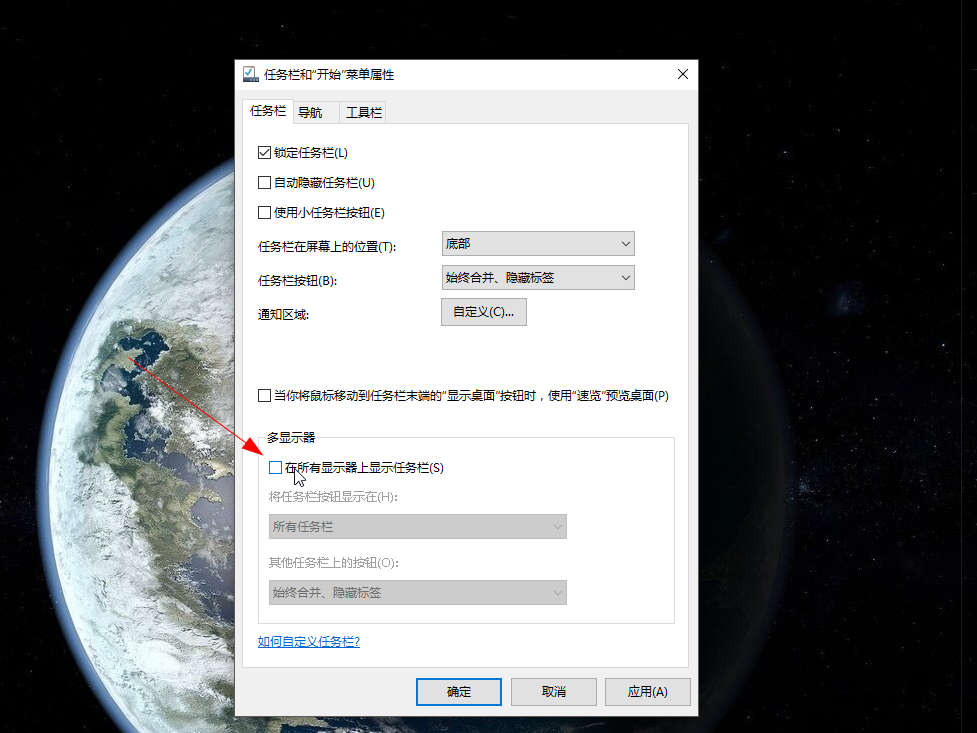Viewport: 977px width, 733px height.
Task: Click the 应用(A) button
Action: tap(647, 692)
